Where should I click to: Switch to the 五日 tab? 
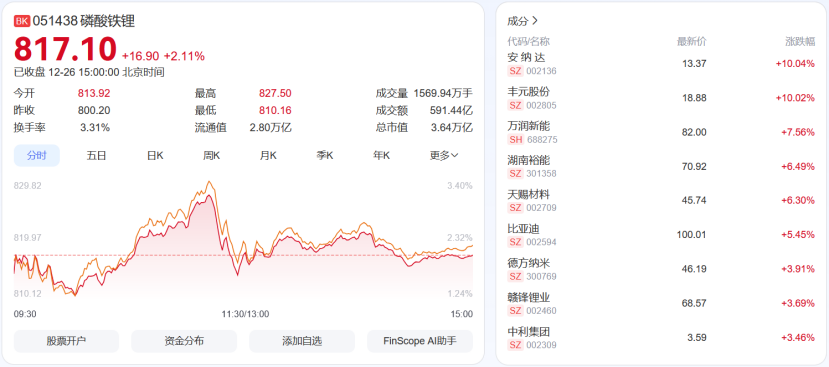point(96,155)
